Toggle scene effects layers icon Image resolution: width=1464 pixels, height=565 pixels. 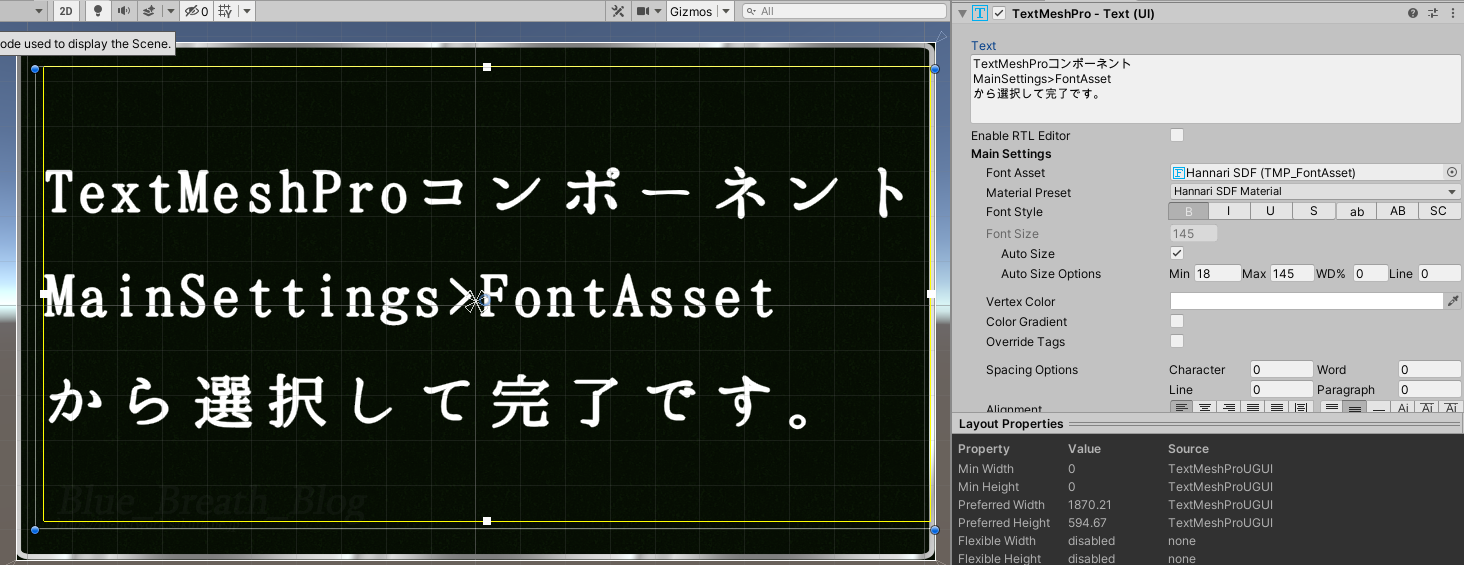(148, 11)
